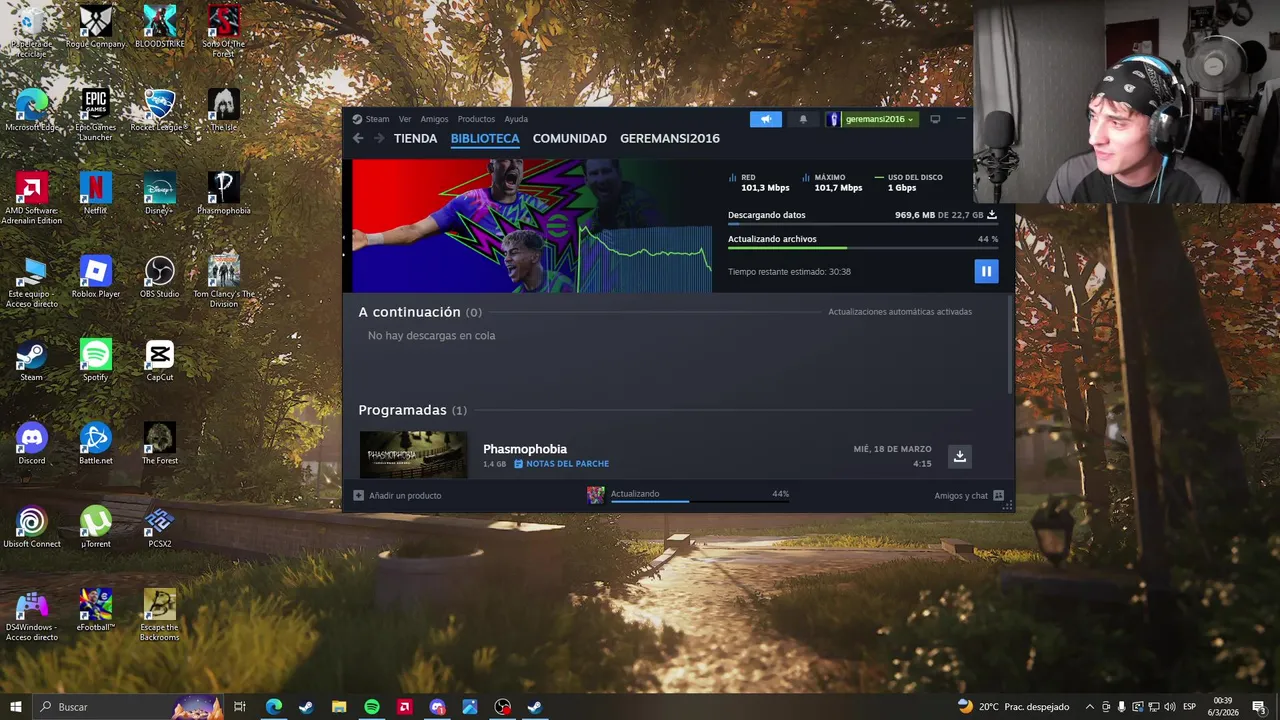Viewport: 1280px width, 720px height.
Task: Select the PCSX2 desktop icon
Action: [x=159, y=528]
